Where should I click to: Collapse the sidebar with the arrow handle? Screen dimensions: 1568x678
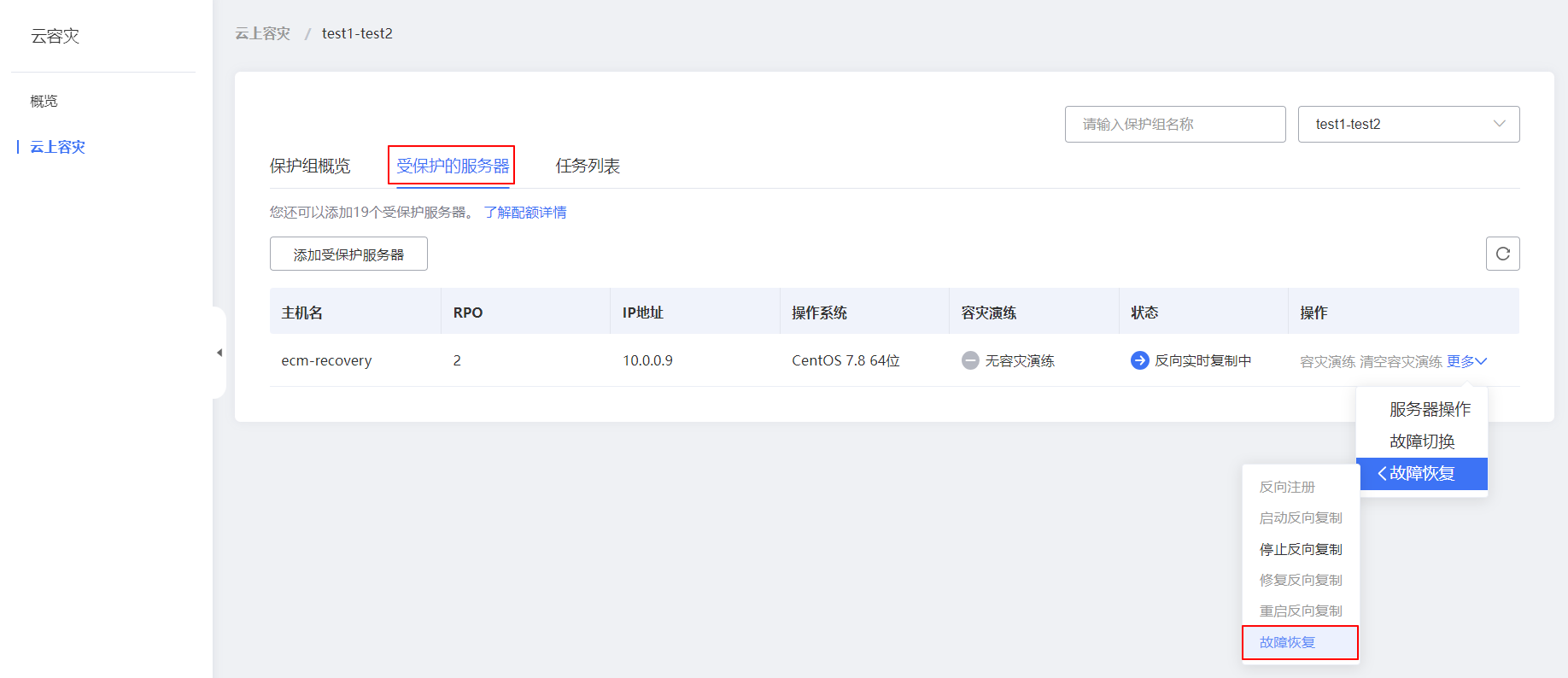pos(219,353)
